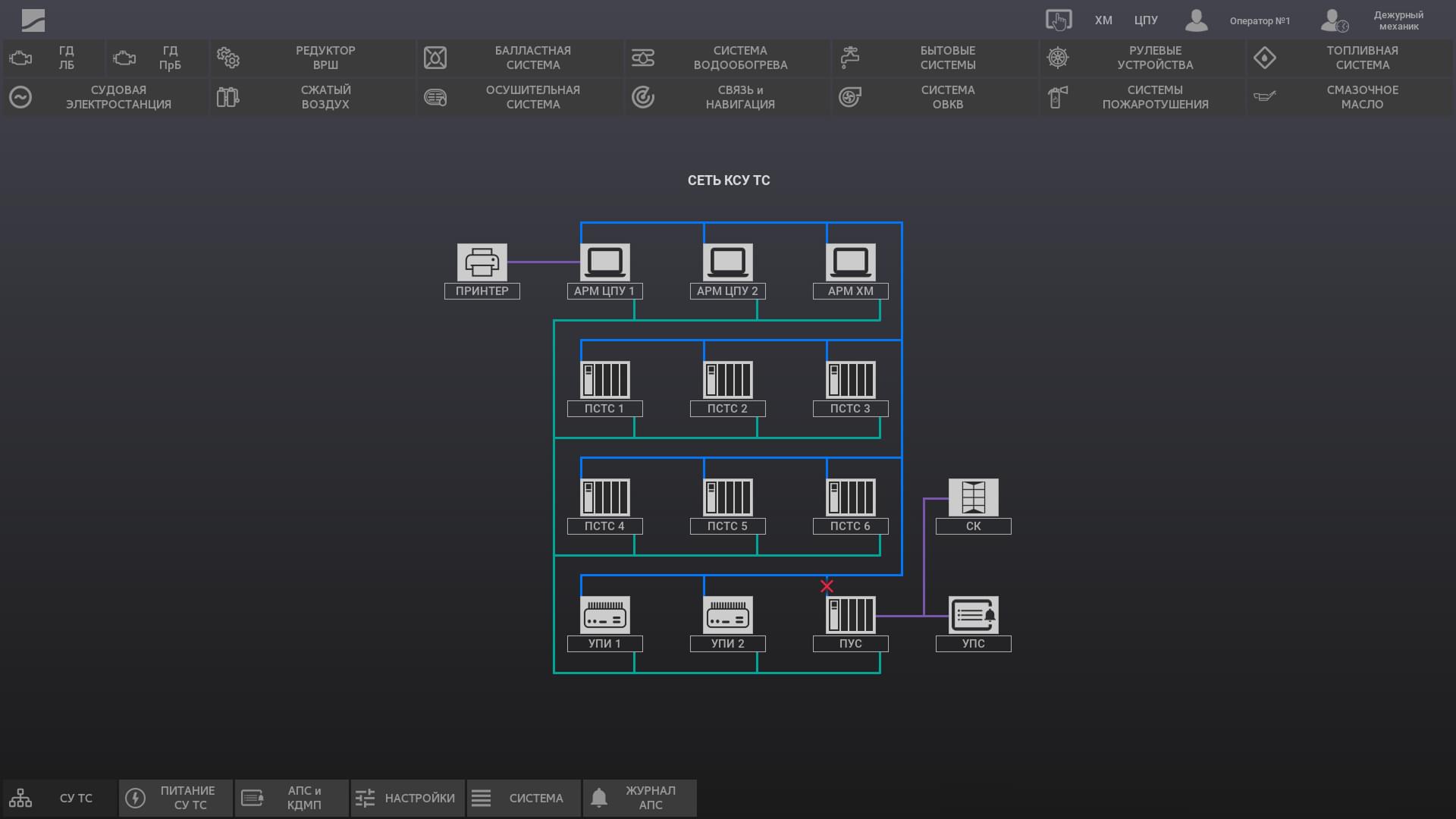
Task: Click the ПУС controller icon
Action: click(x=850, y=615)
